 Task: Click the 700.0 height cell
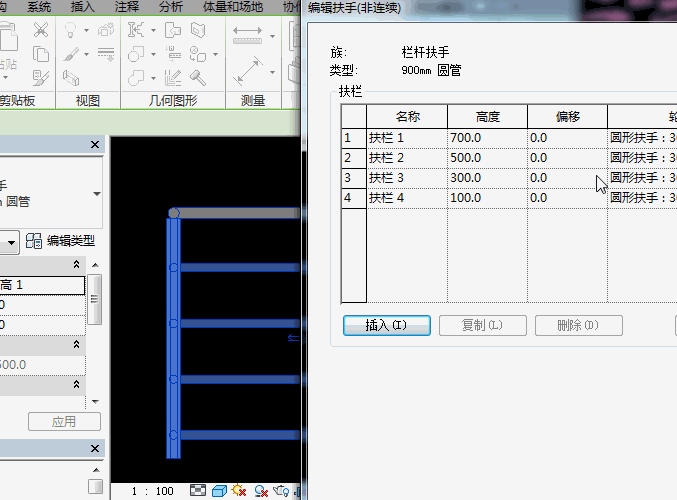pos(487,138)
